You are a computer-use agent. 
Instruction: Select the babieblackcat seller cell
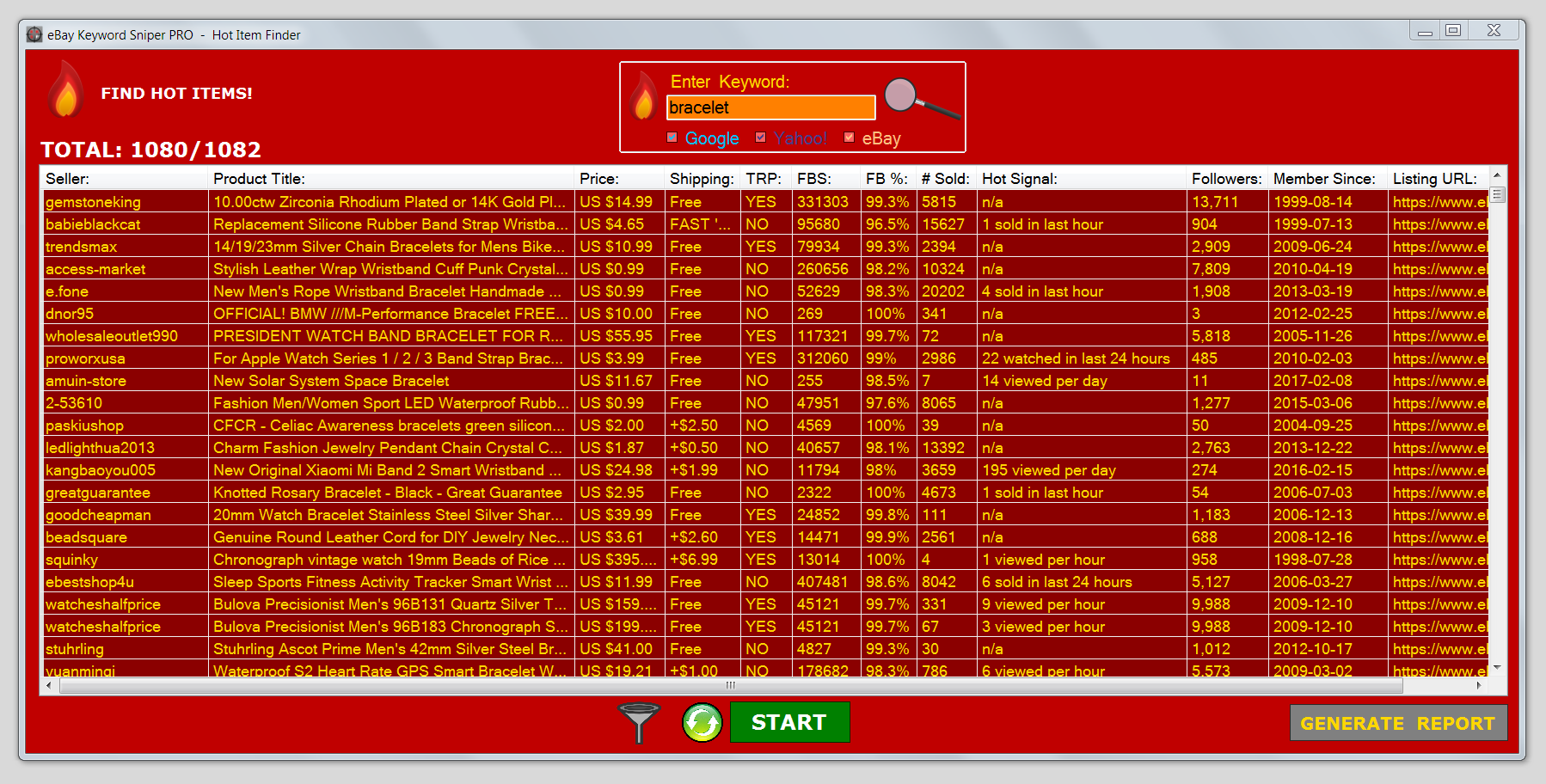tap(125, 224)
